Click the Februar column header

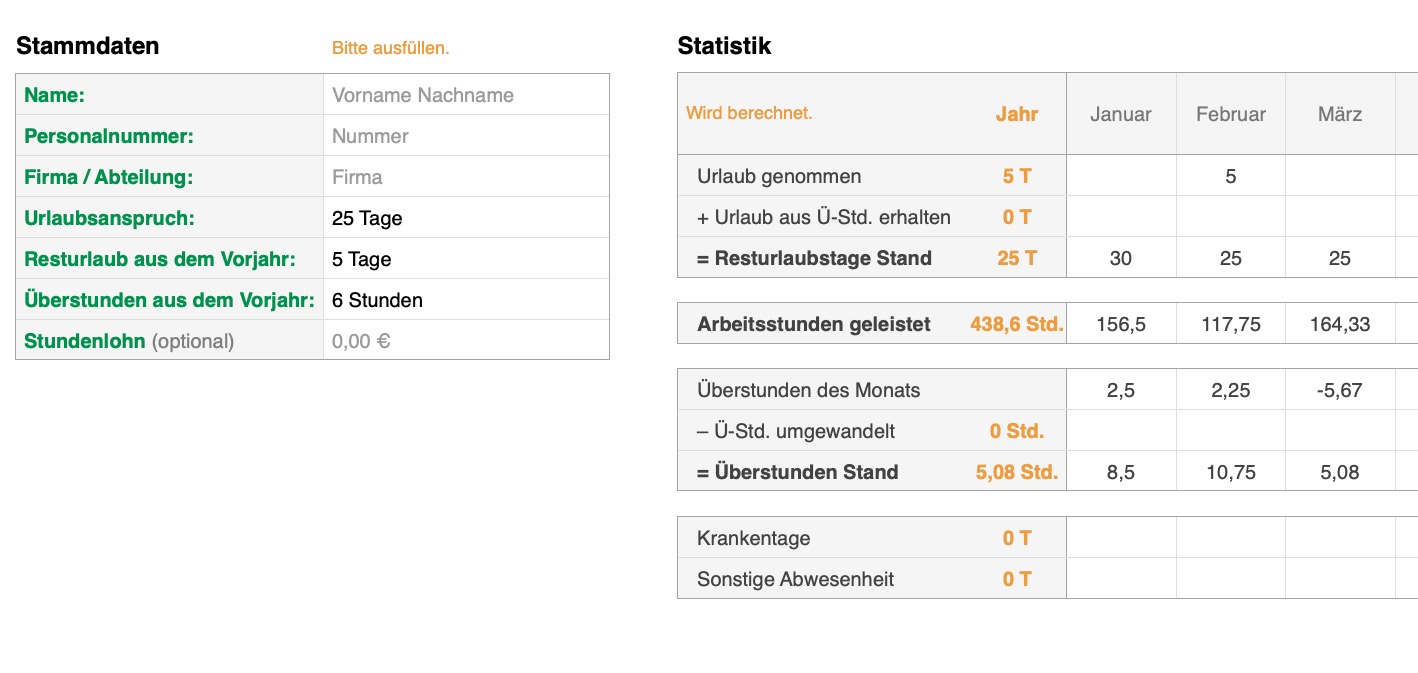pyautogui.click(x=1230, y=114)
